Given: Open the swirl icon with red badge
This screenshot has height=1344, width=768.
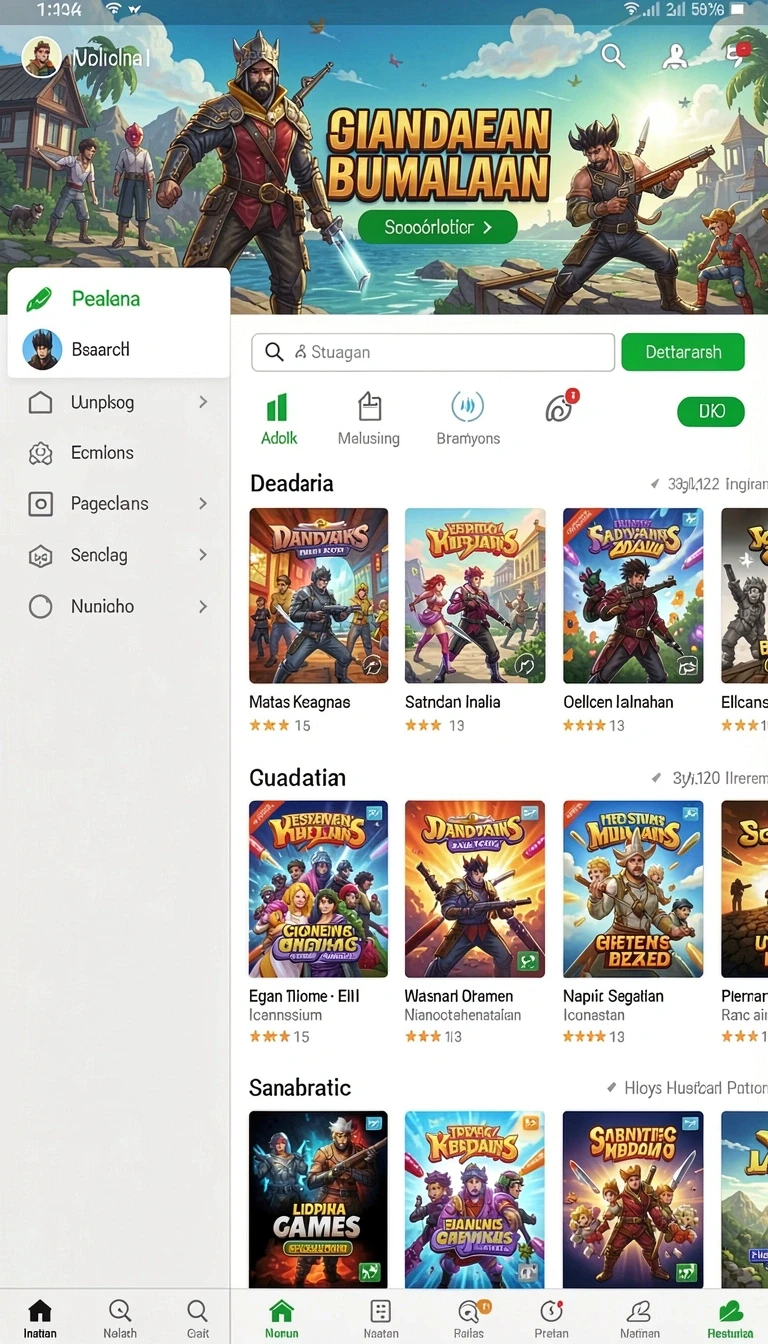Looking at the screenshot, I should [560, 408].
